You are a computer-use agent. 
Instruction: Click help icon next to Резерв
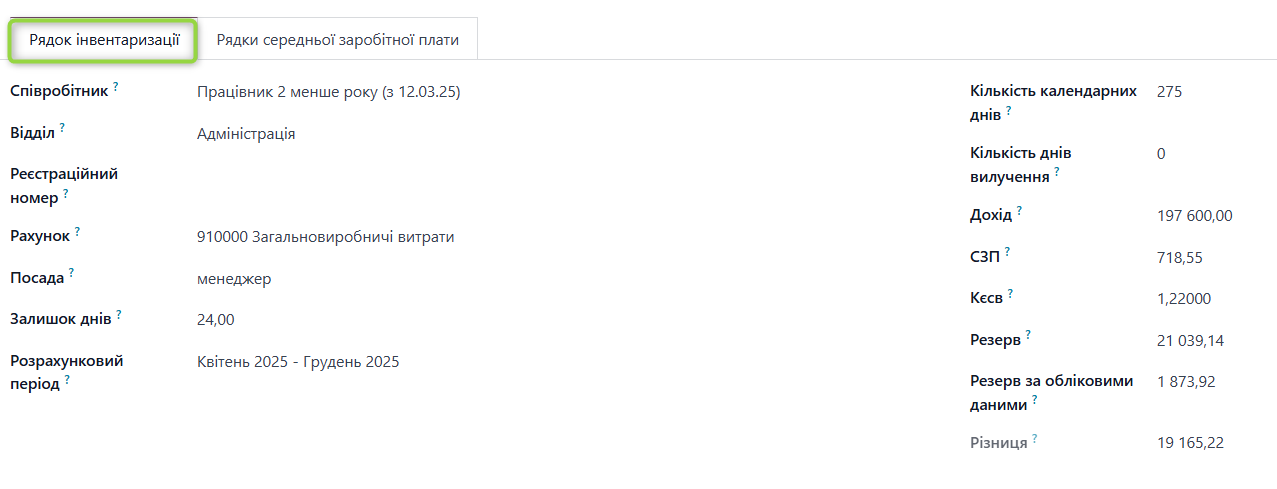pyautogui.click(x=1028, y=335)
